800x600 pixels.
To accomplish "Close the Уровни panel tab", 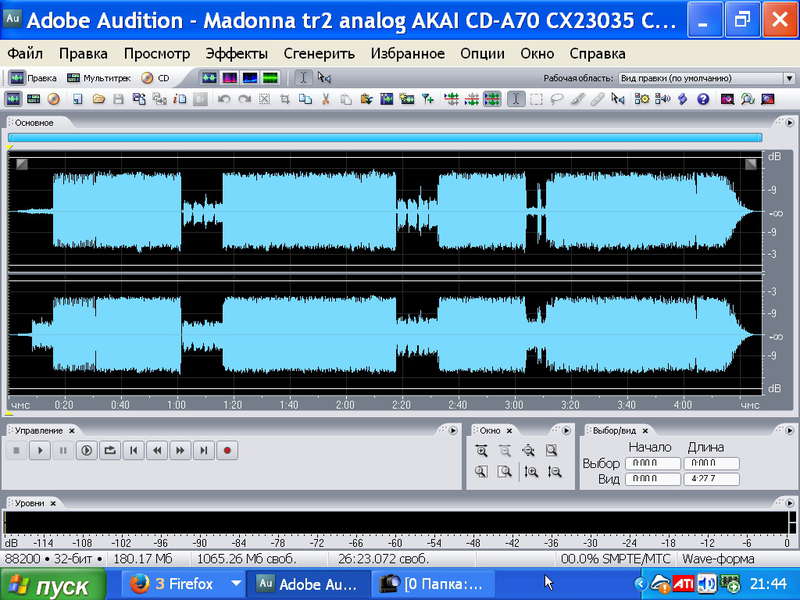I will [x=53, y=503].
